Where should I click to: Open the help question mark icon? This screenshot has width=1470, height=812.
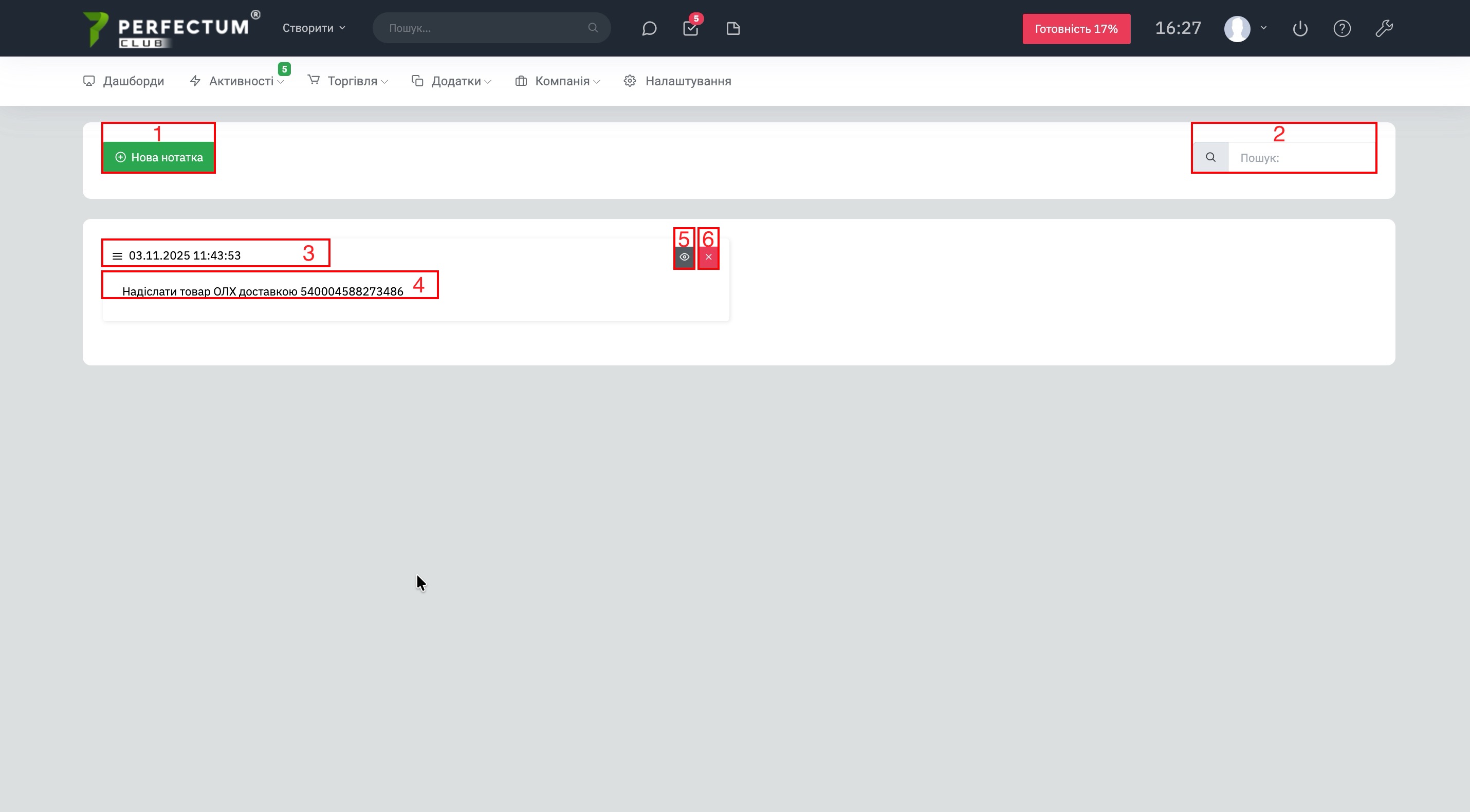click(x=1342, y=29)
